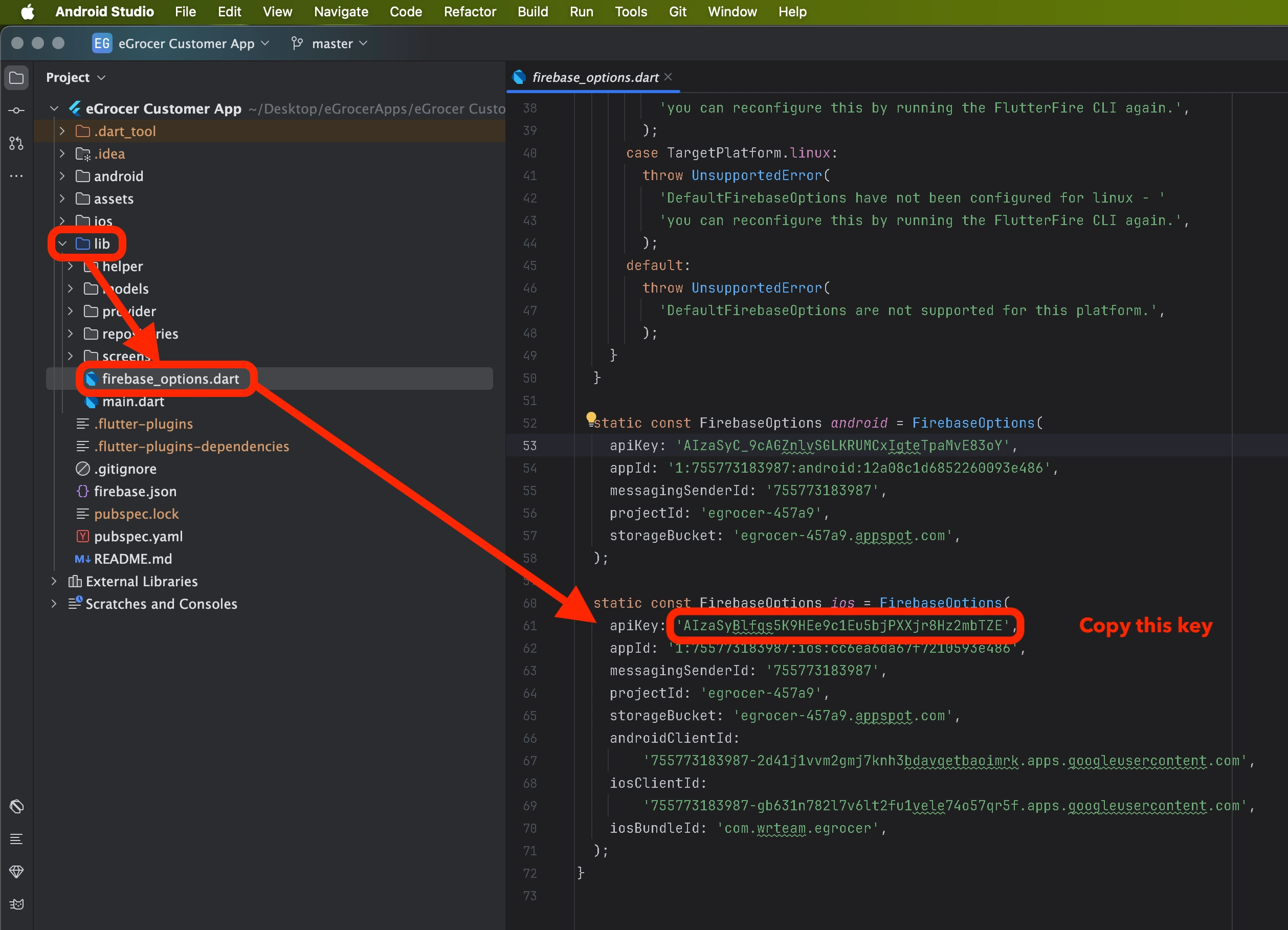The width and height of the screenshot is (1288, 930).
Task: Click the FirebaseOptions constructor on line 52
Action: pyautogui.click(x=973, y=423)
